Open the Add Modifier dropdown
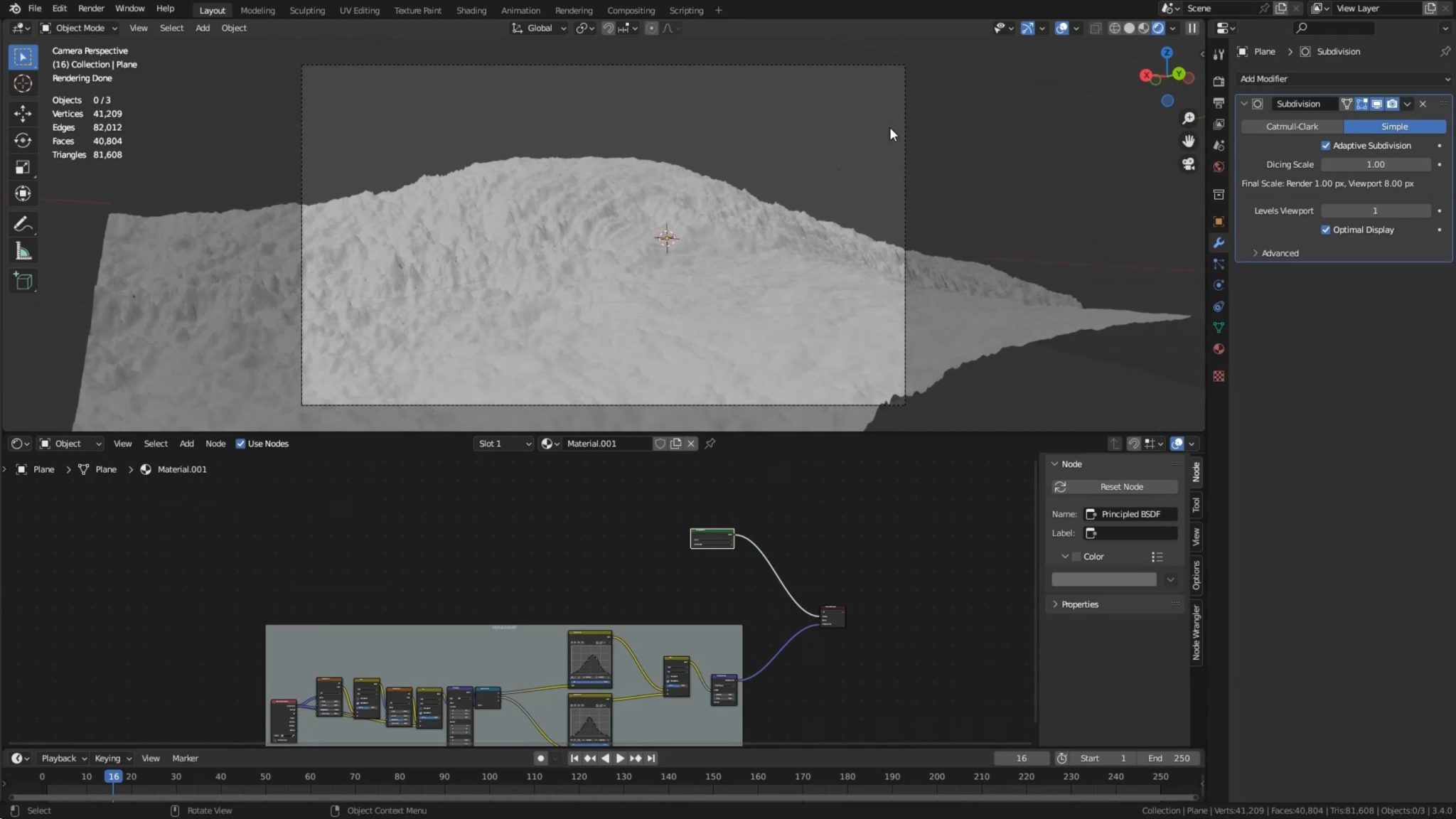This screenshot has height=819, width=1456. (1344, 79)
